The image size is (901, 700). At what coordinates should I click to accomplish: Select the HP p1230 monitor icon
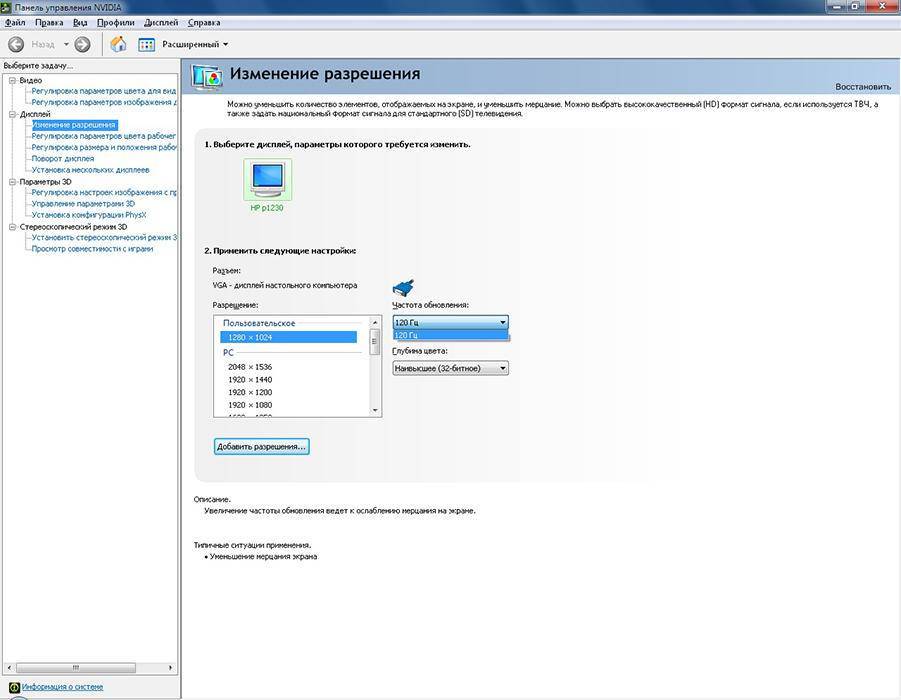click(x=267, y=180)
